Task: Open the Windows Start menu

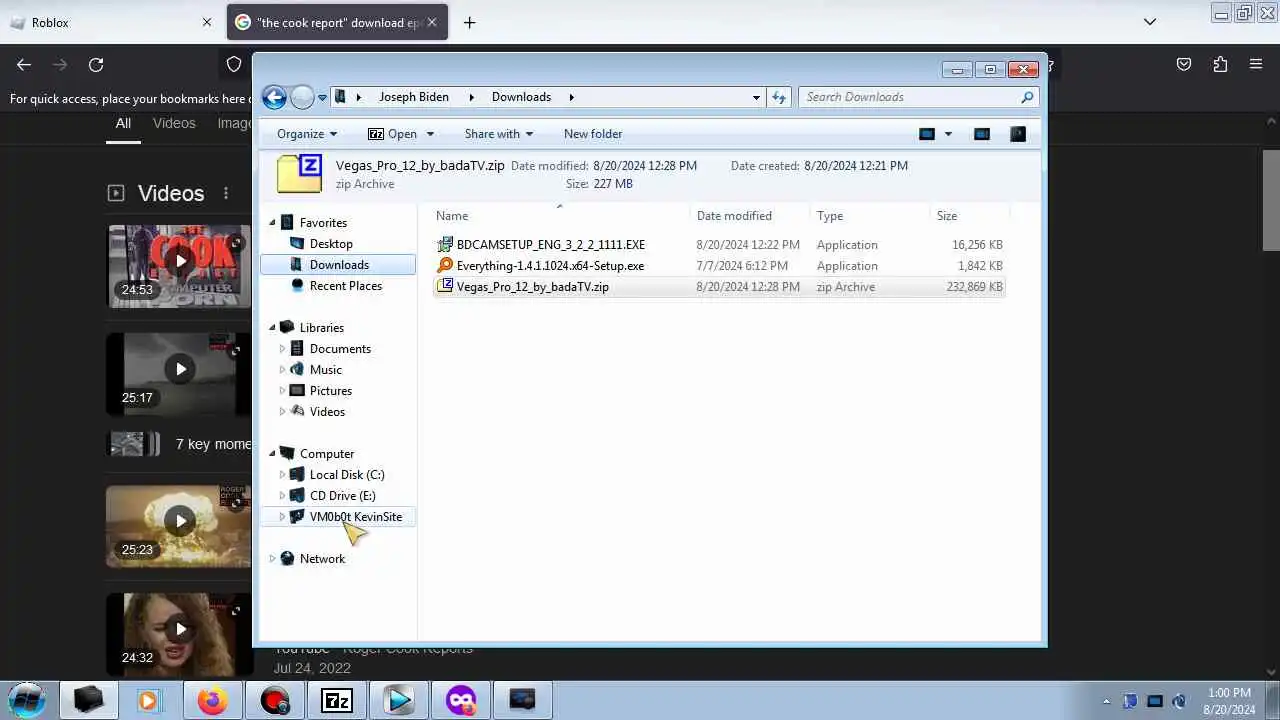Action: click(26, 700)
